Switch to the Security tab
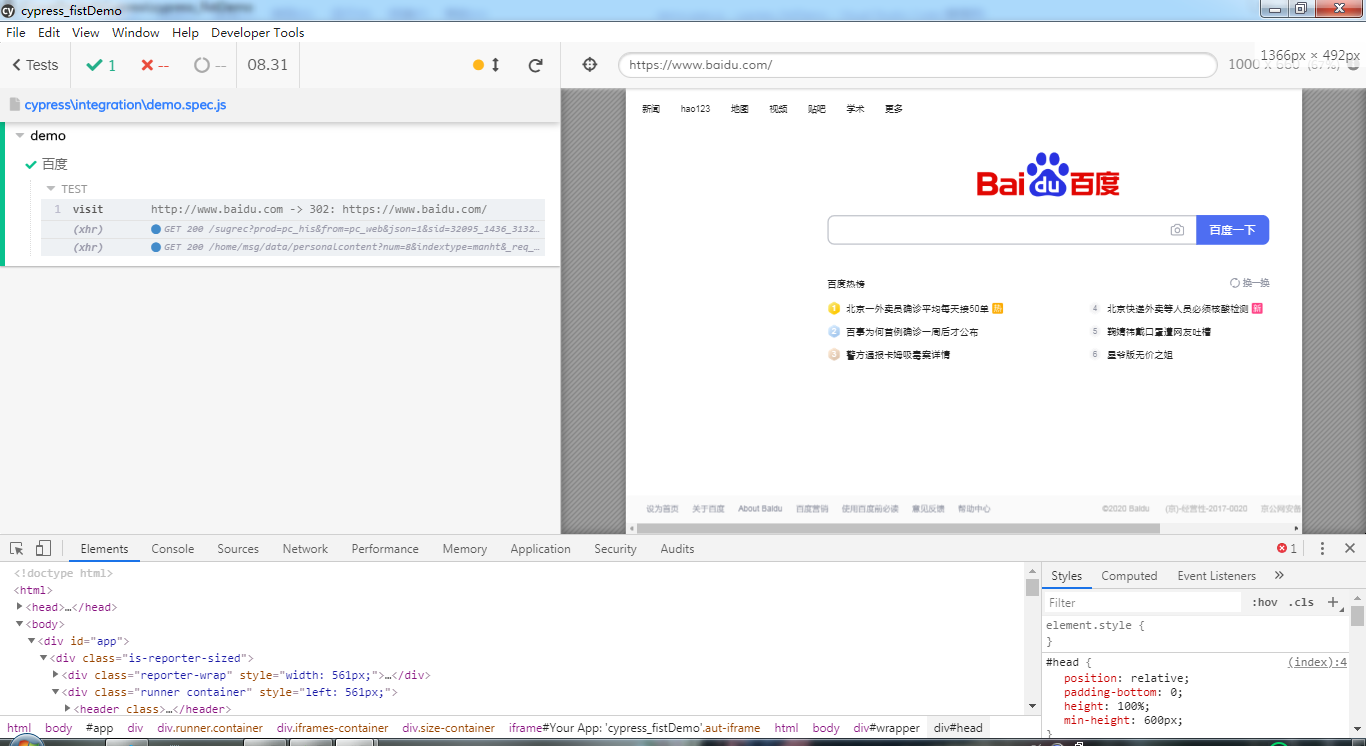This screenshot has width=1366, height=746. pyautogui.click(x=615, y=549)
